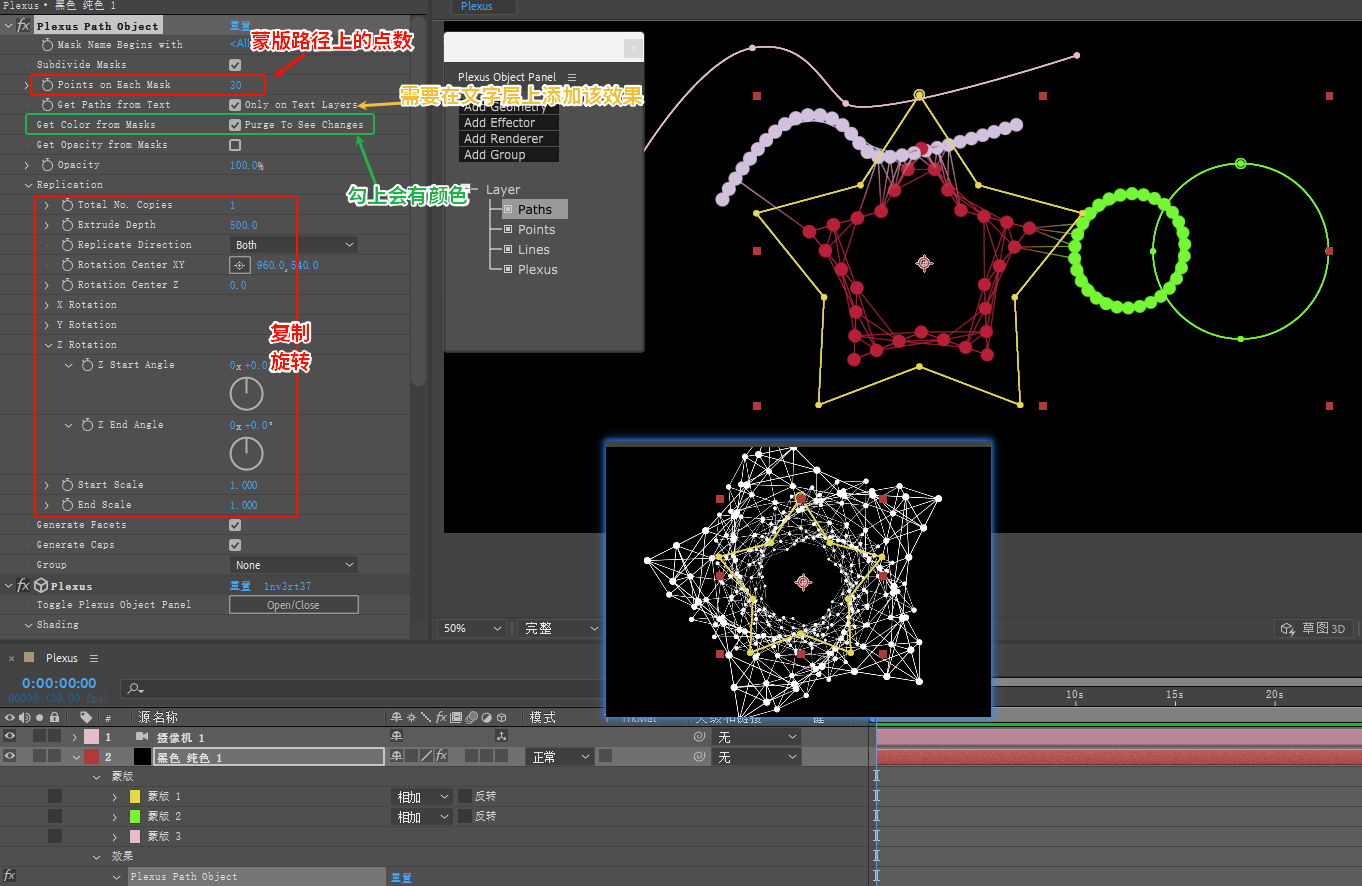
Task: Click the Open/Close button for Plexus panel
Action: pyautogui.click(x=293, y=605)
